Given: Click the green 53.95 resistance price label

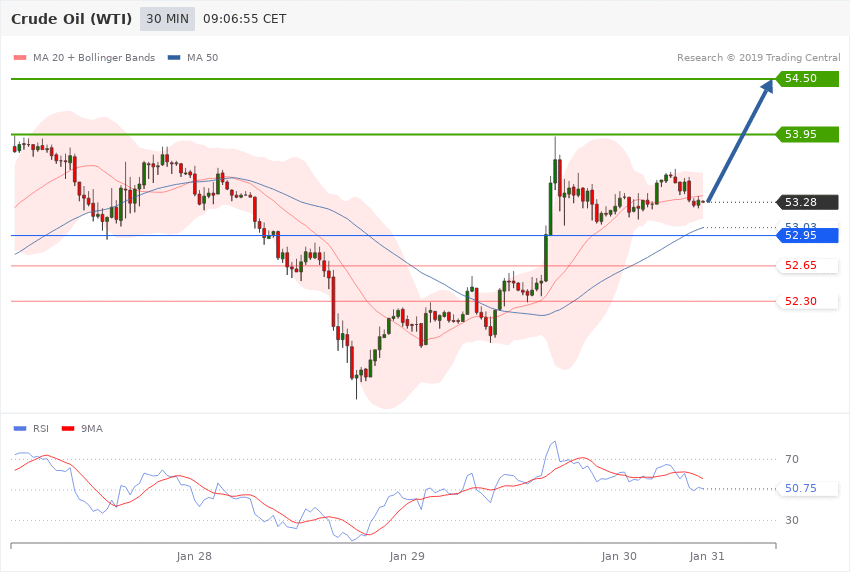Looking at the screenshot, I should [807, 134].
